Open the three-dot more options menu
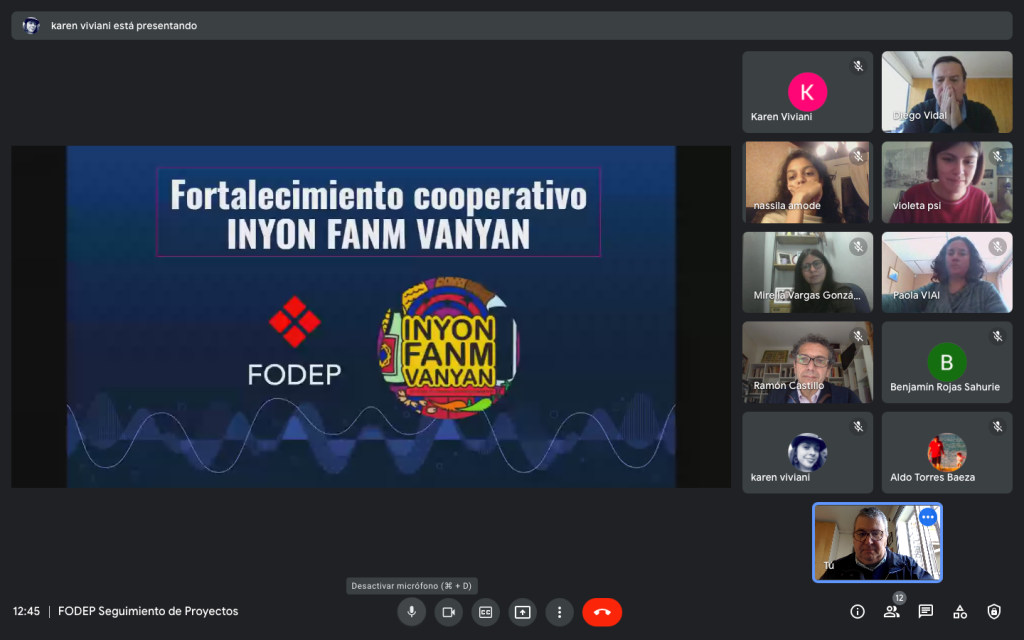1024x640 pixels. pos(559,612)
